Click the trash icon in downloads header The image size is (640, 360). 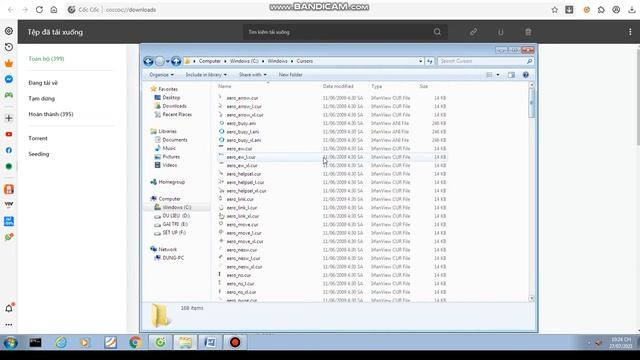(528, 32)
